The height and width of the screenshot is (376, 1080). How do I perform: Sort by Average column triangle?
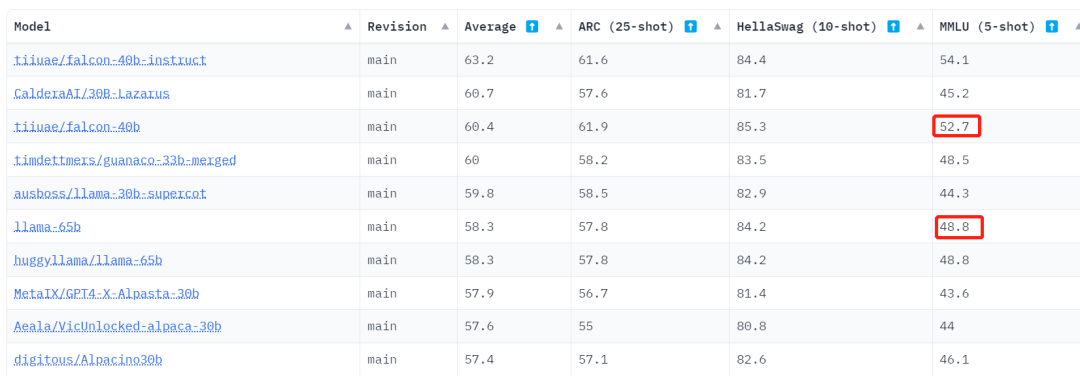click(559, 26)
